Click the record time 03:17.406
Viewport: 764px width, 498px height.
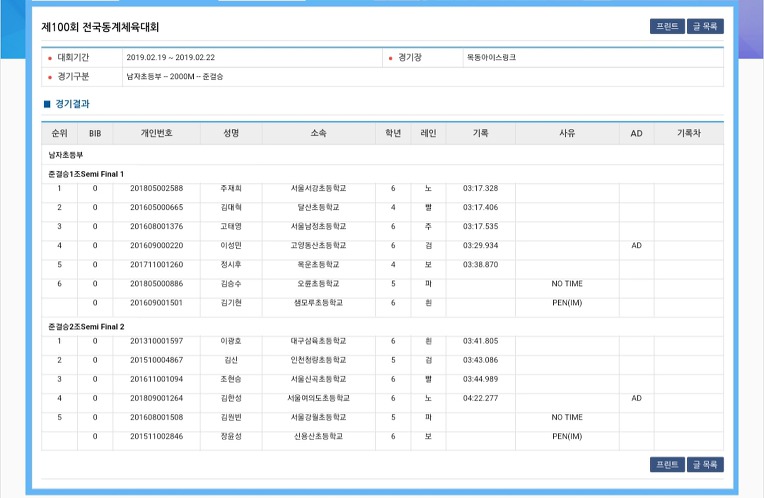[480, 207]
